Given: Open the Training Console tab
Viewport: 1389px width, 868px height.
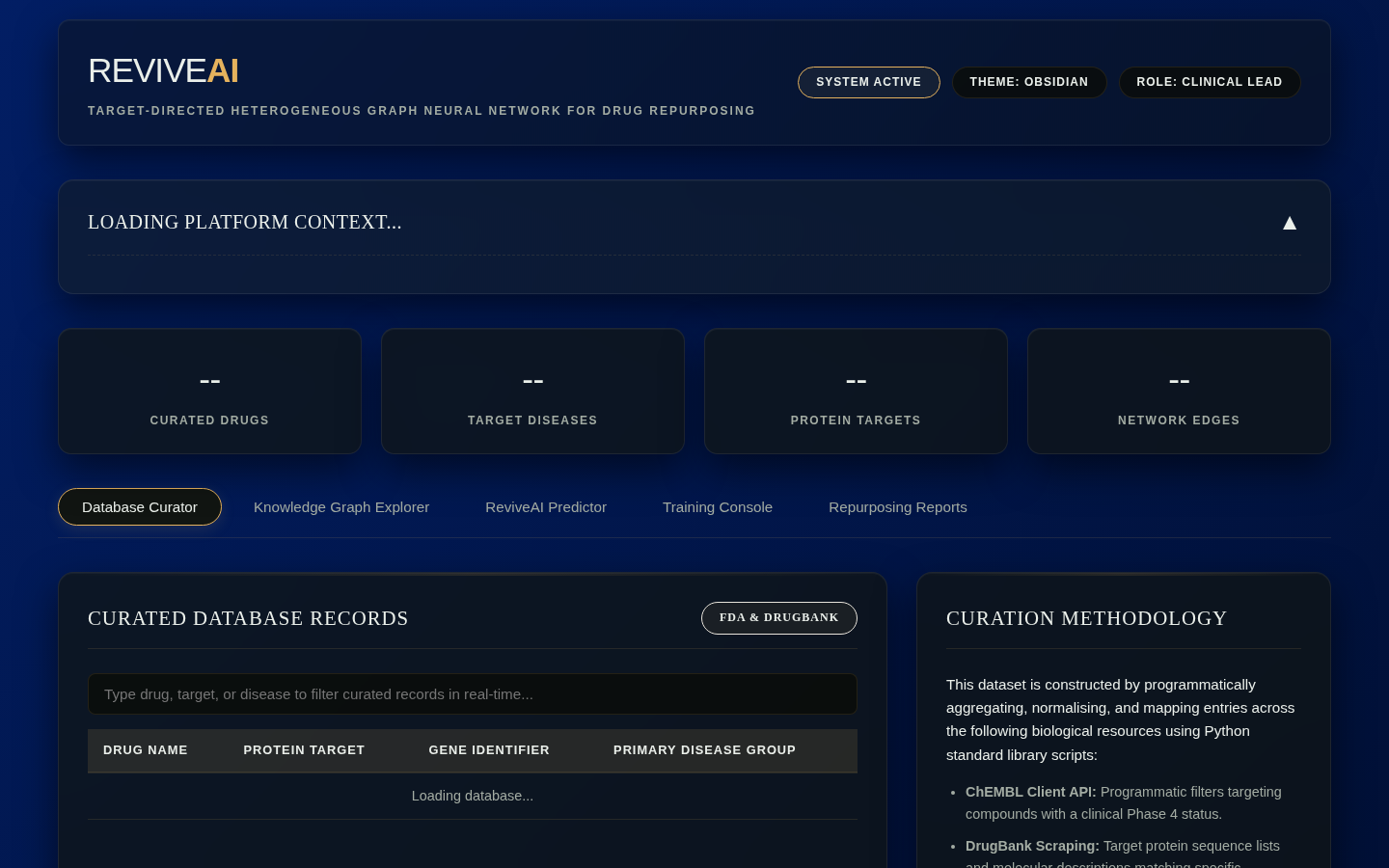Looking at the screenshot, I should (x=718, y=507).
